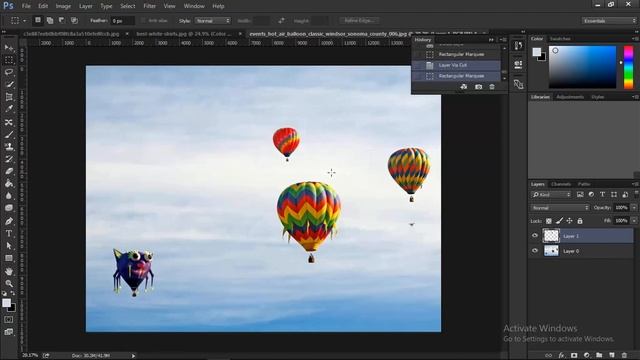Select the Magic Wand tool
Image resolution: width=640 pixels, height=360 pixels.
[x=9, y=84]
